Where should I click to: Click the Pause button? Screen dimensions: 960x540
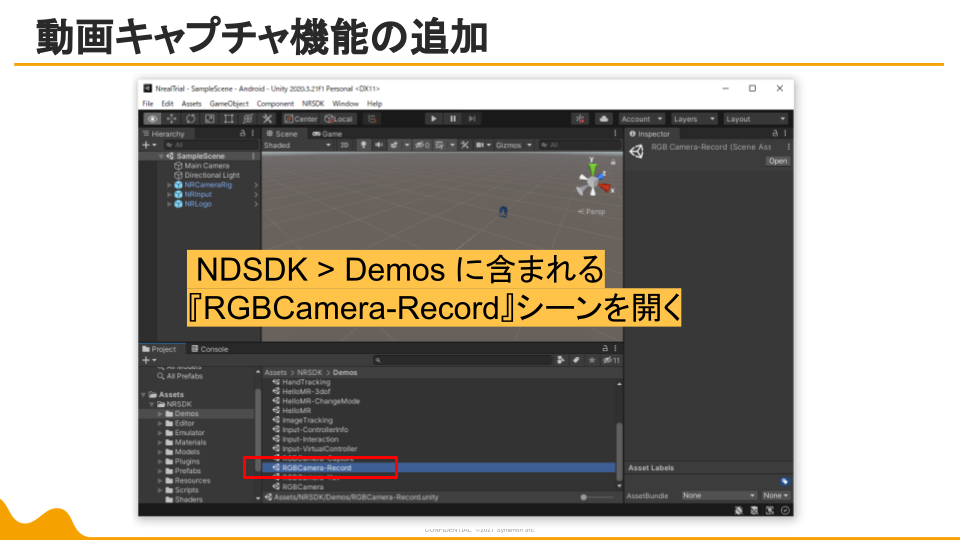(452, 119)
